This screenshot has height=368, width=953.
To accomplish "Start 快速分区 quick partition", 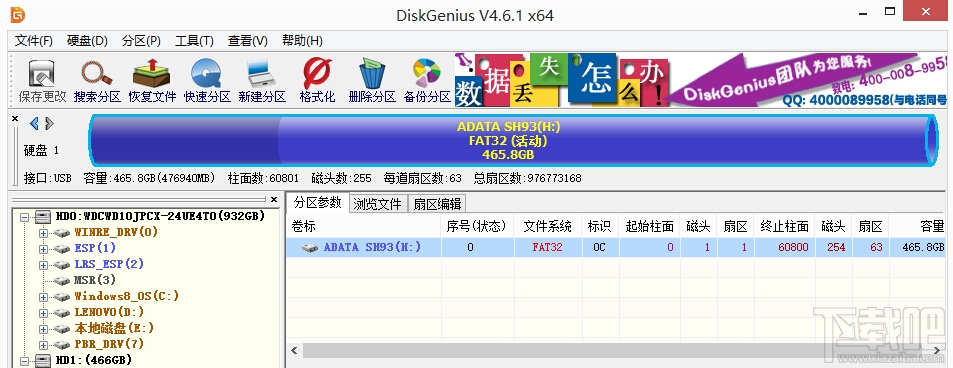I will (x=207, y=81).
